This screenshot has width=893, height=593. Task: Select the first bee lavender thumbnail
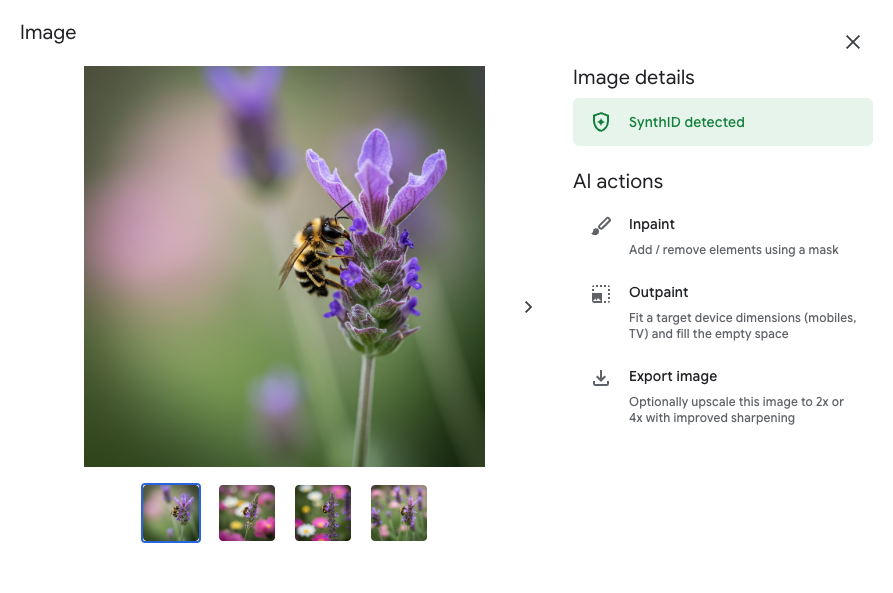pos(171,513)
